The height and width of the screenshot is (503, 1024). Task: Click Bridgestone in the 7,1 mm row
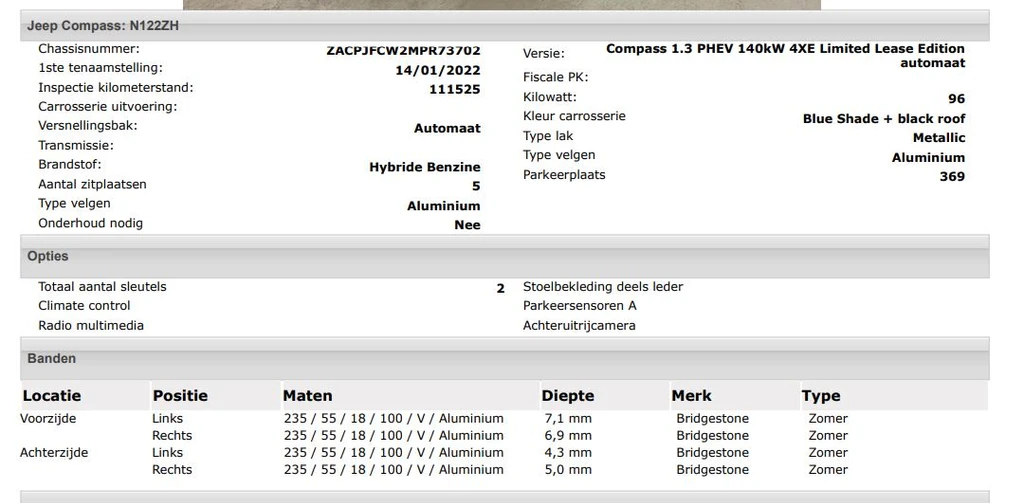point(712,419)
